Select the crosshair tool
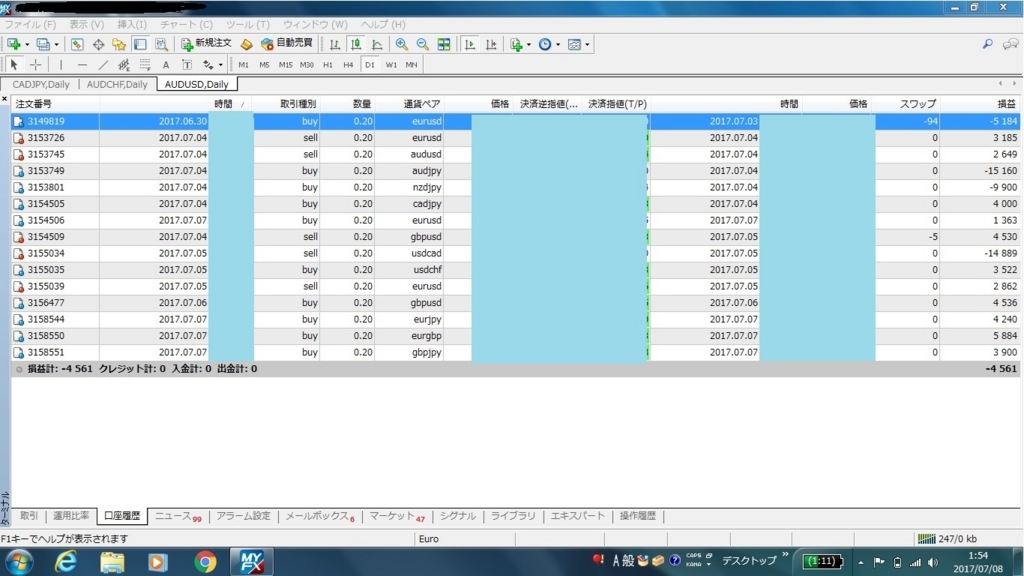The width and height of the screenshot is (1024, 576). click(35, 65)
